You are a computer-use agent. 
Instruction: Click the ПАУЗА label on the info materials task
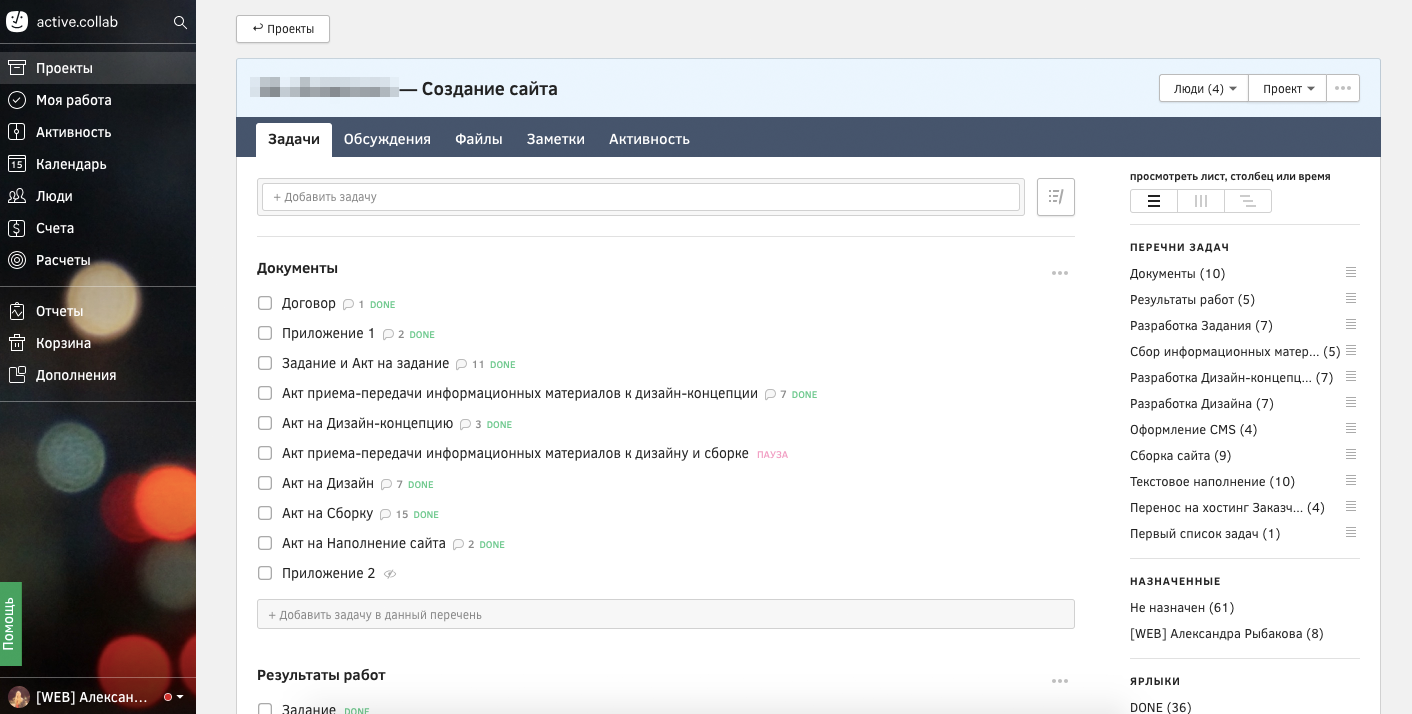(772, 455)
